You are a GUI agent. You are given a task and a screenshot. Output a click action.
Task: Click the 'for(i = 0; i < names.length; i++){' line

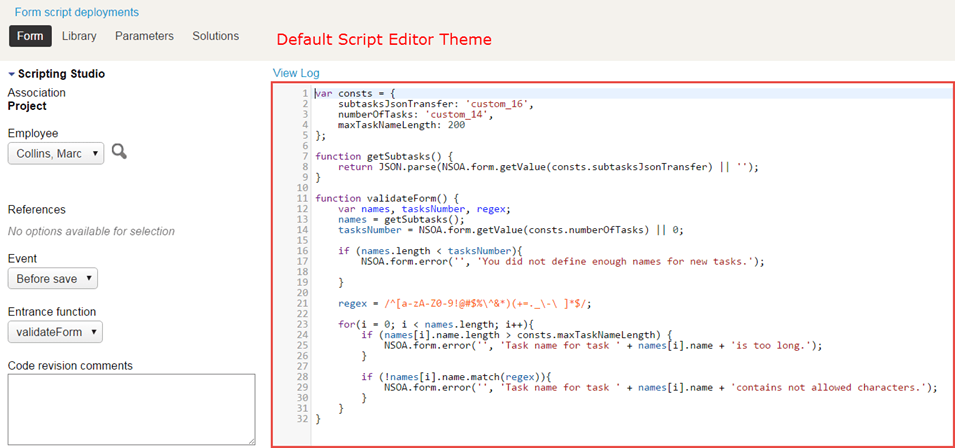436,324
